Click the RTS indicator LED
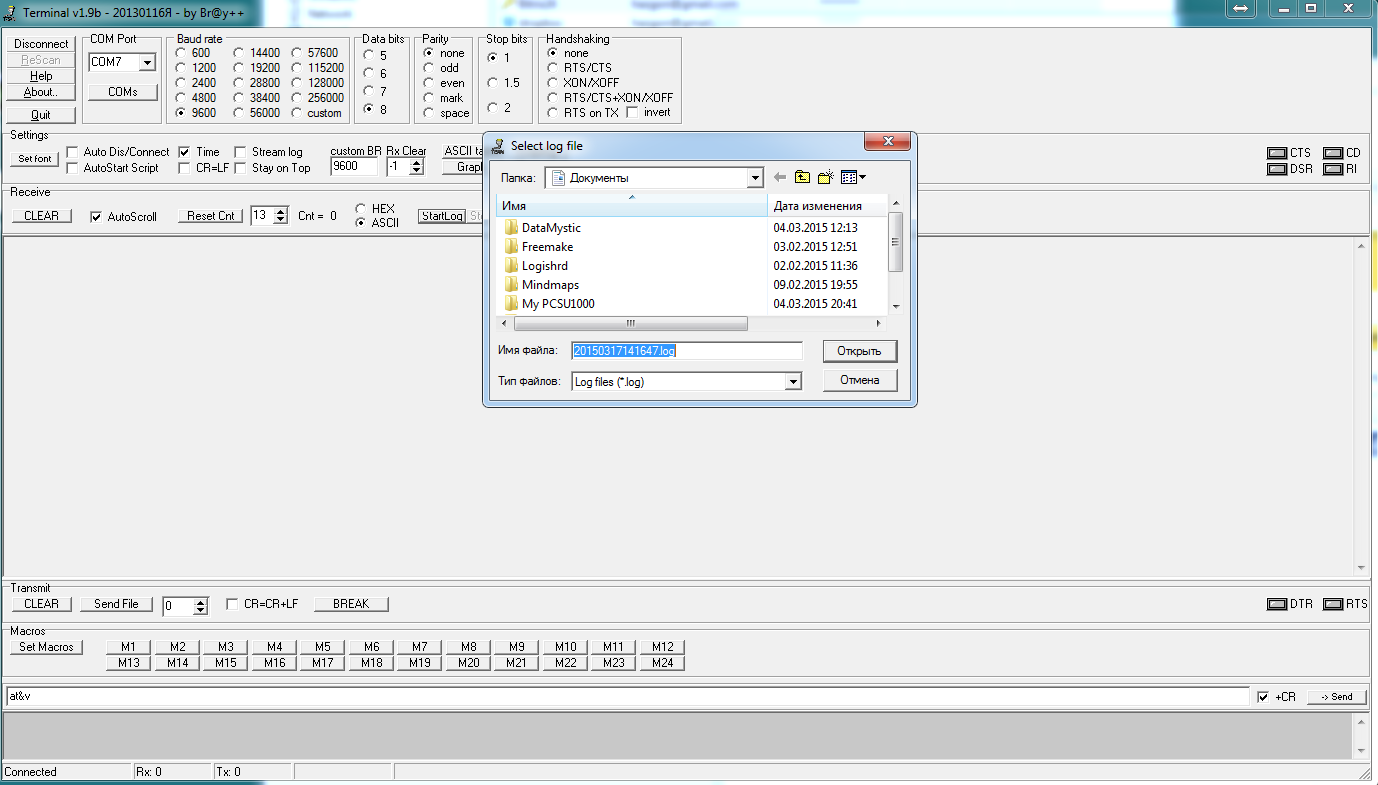Screen dimensions: 1378x785 coord(1332,604)
